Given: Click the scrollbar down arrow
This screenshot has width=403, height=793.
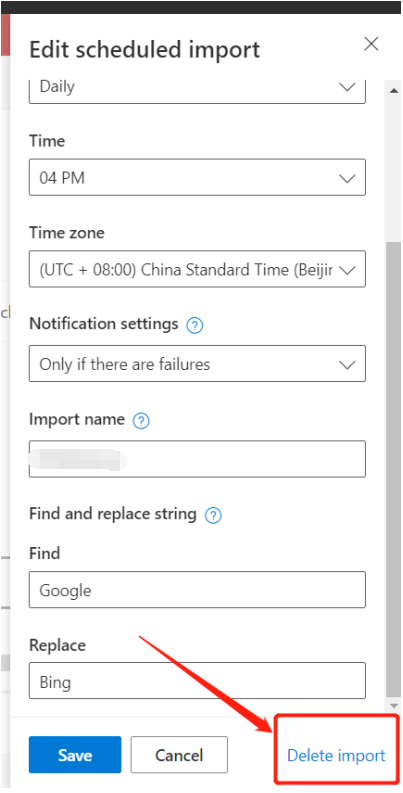Looking at the screenshot, I should [x=393, y=706].
